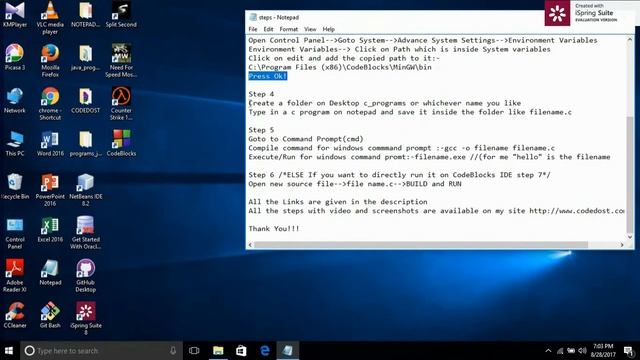Open NetBeans IDE 8.2 shortcut
640x360 pixels.
[x=85, y=189]
